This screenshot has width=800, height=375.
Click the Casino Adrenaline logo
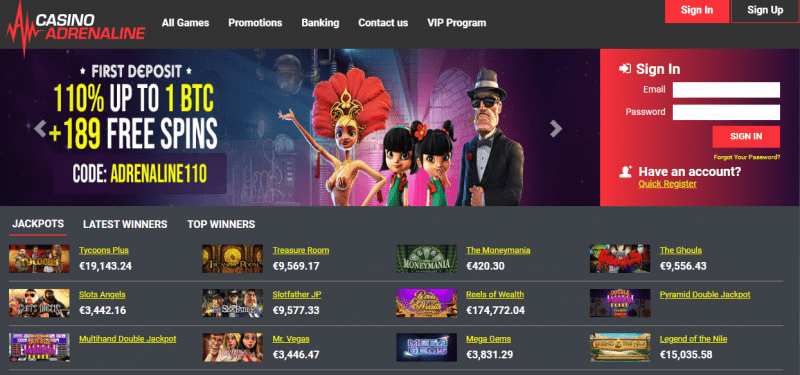76,26
